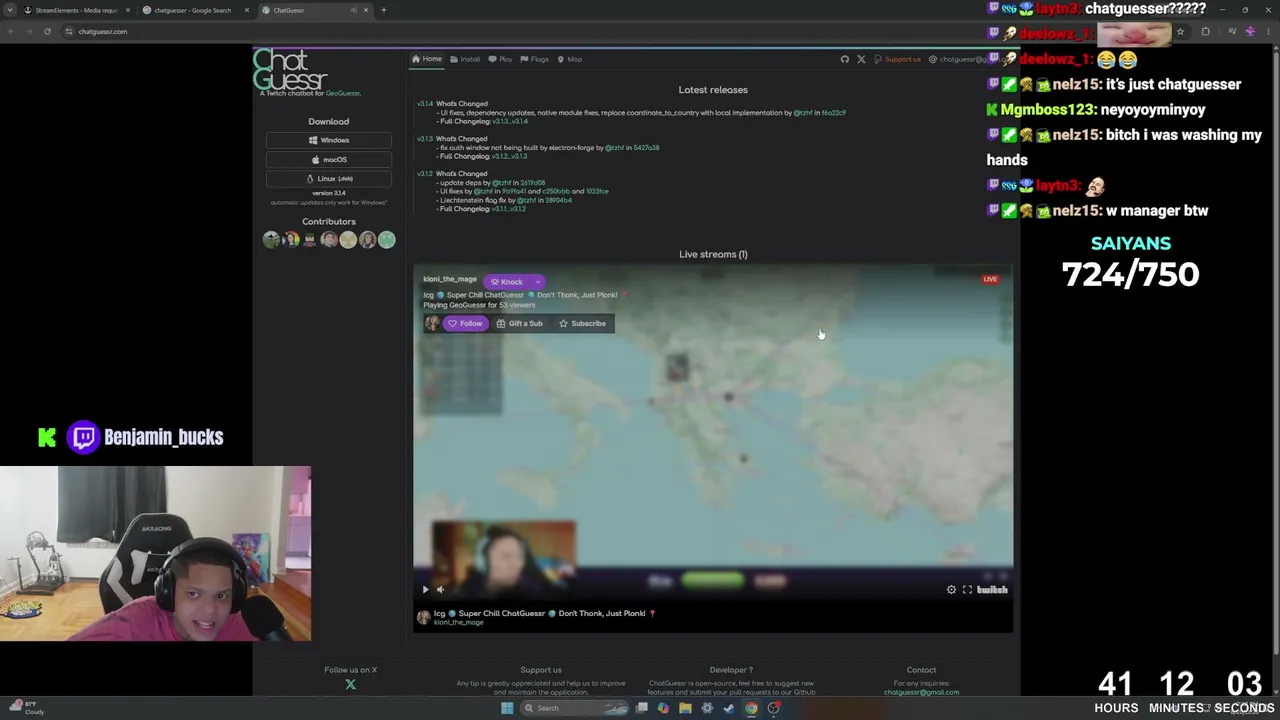Play the embedded Twitch stream
1280x720 pixels.
click(x=425, y=590)
